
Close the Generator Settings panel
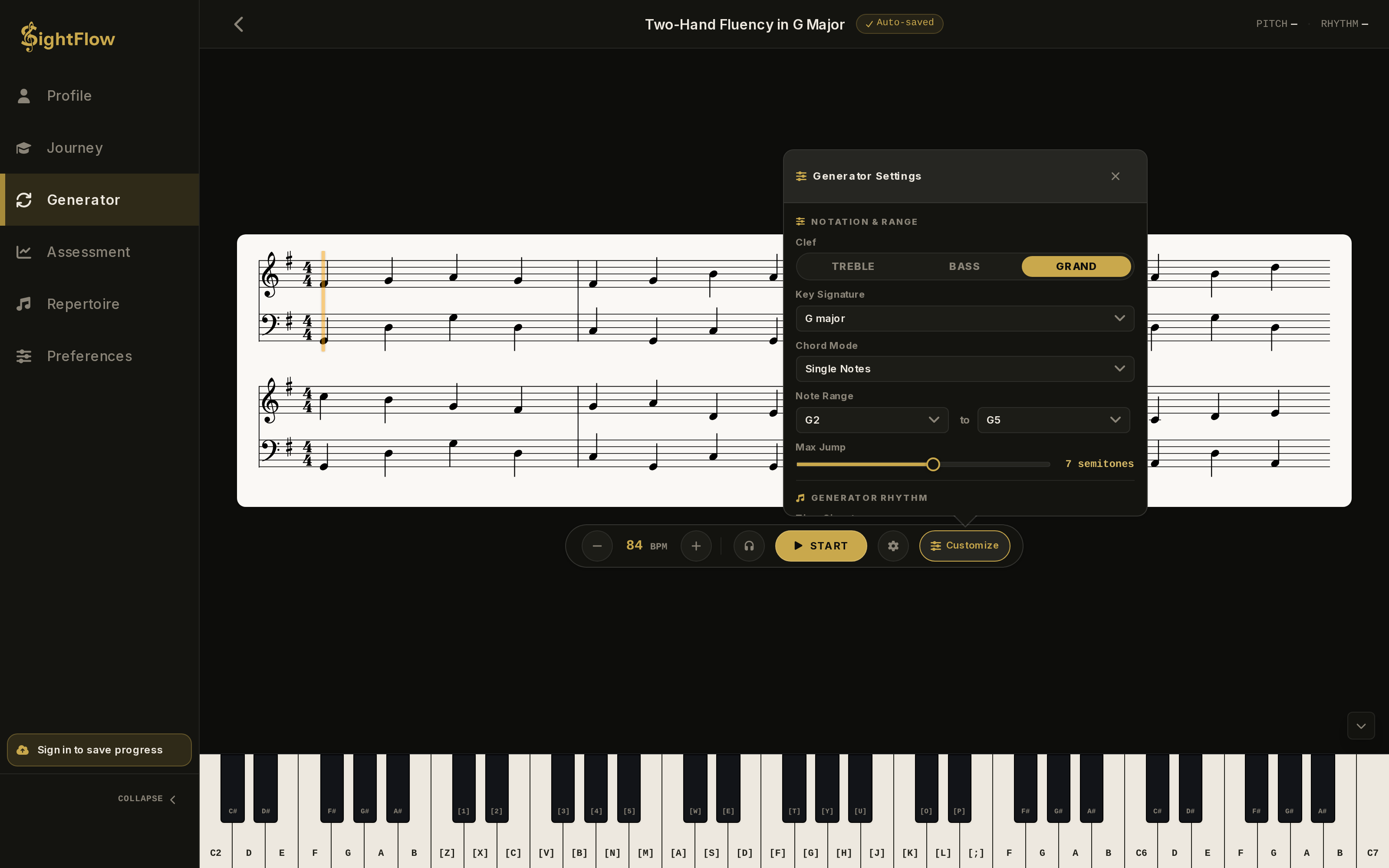click(1115, 176)
